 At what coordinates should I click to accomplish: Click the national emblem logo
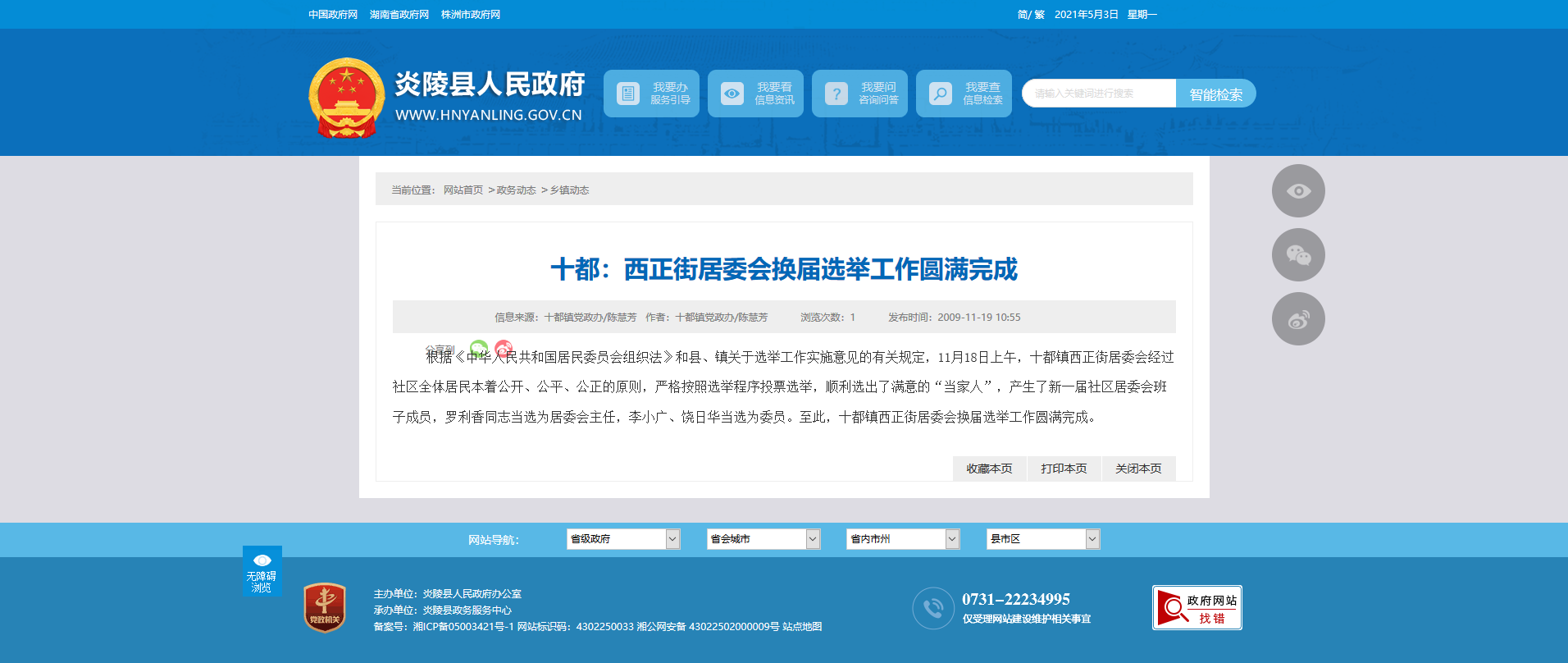click(346, 97)
